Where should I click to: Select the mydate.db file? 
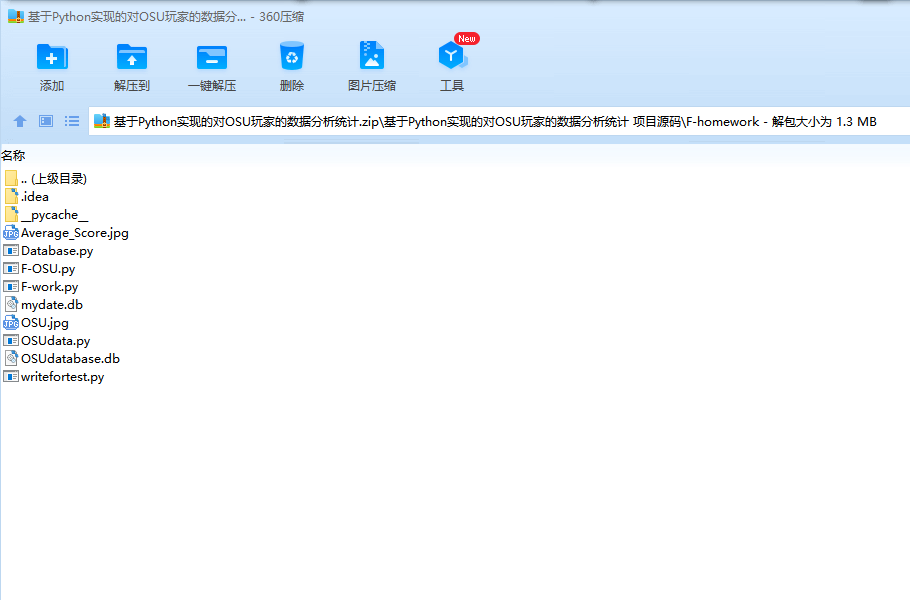[x=44, y=305]
